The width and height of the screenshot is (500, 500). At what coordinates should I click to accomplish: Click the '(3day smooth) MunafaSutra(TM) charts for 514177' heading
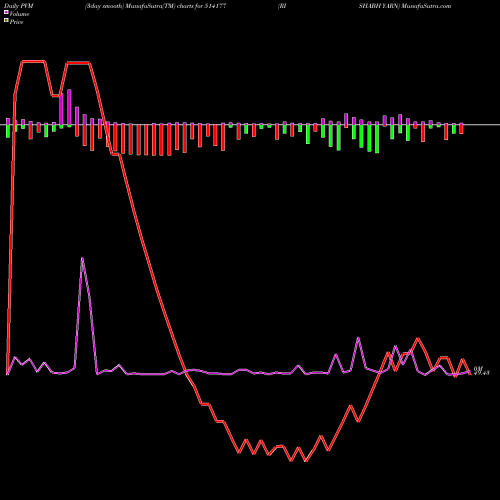[155, 6]
